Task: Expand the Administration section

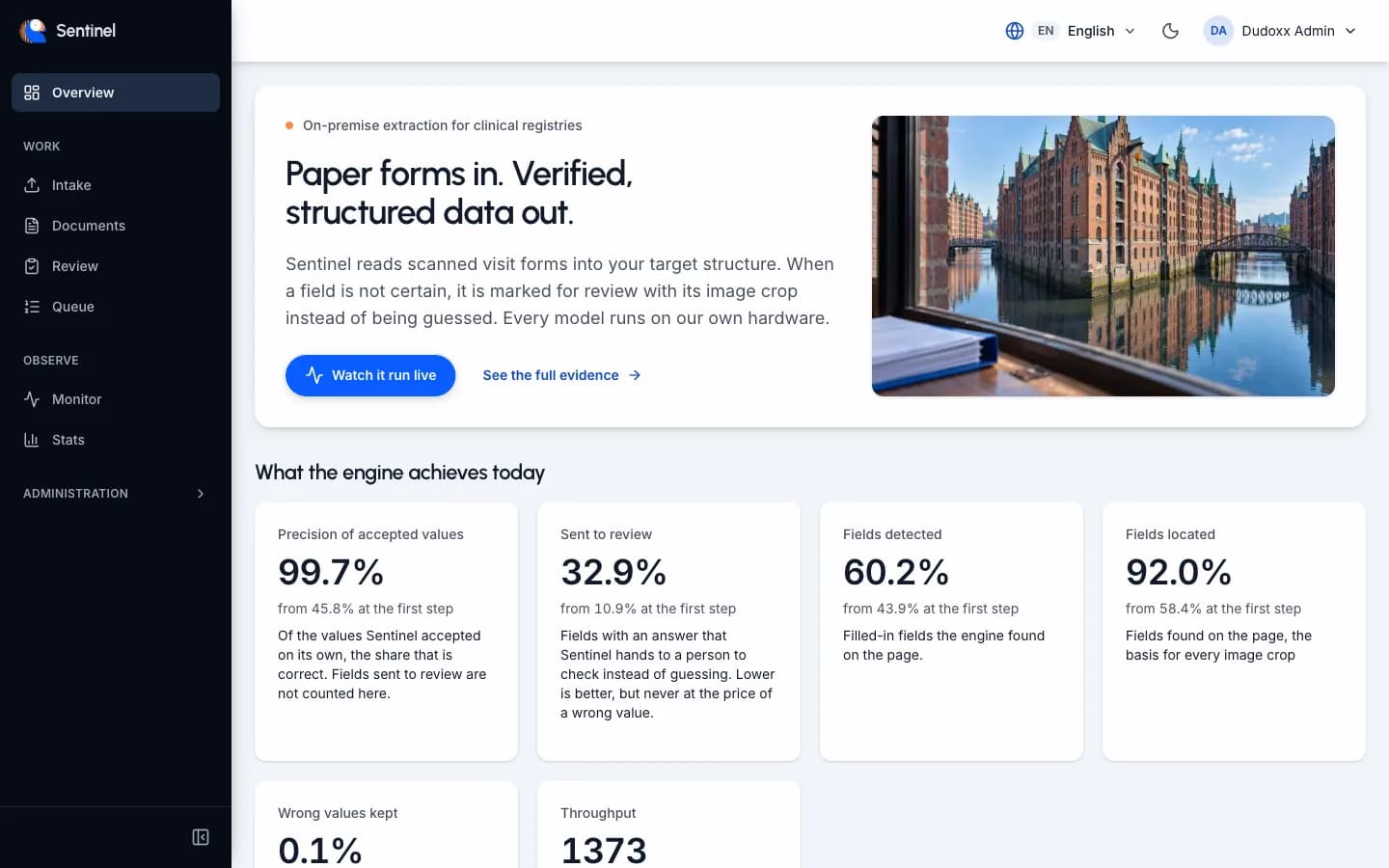Action: pyautogui.click(x=116, y=494)
